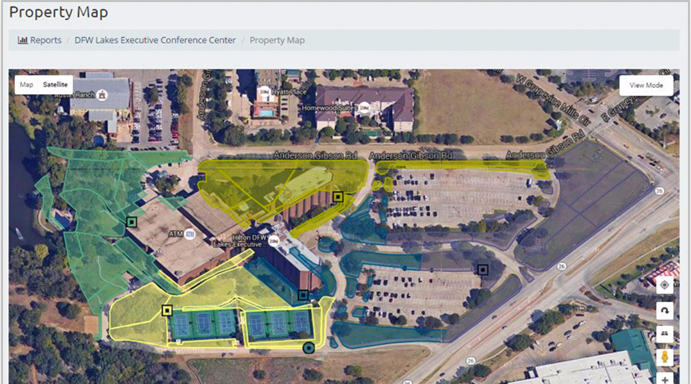Open the View Mode button
The image size is (691, 384).
[646, 86]
